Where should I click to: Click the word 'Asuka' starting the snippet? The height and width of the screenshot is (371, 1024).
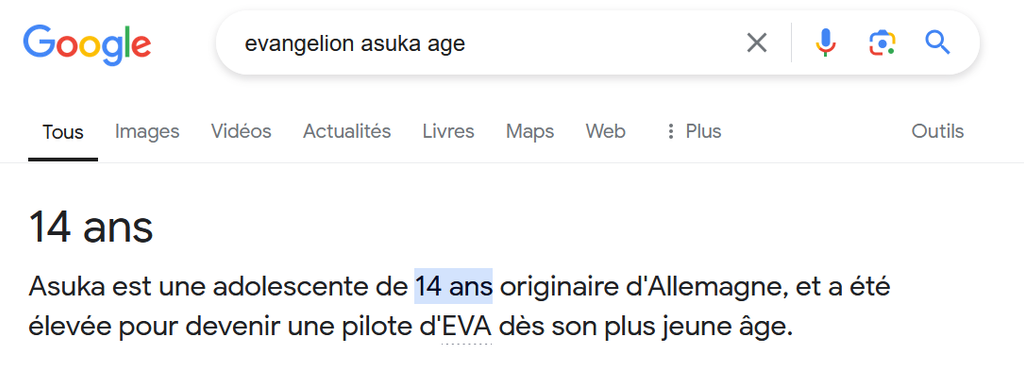coord(63,287)
